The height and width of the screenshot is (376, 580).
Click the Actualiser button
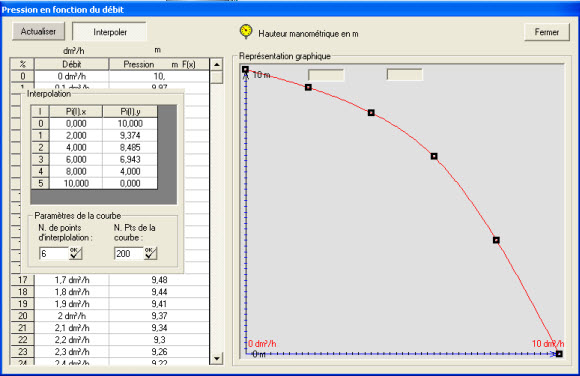38,31
